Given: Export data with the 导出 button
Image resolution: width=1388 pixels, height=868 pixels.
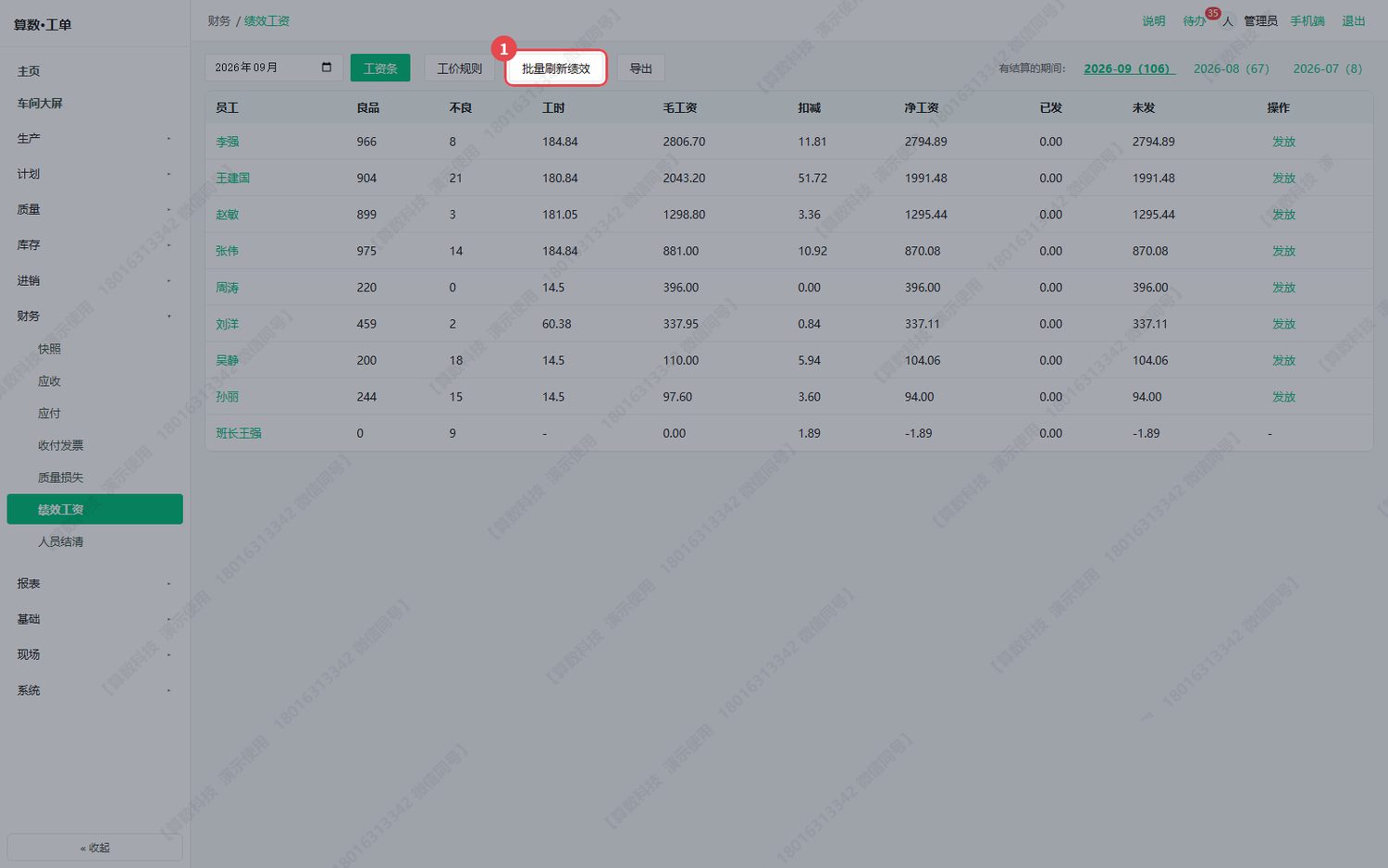Looking at the screenshot, I should (x=641, y=68).
